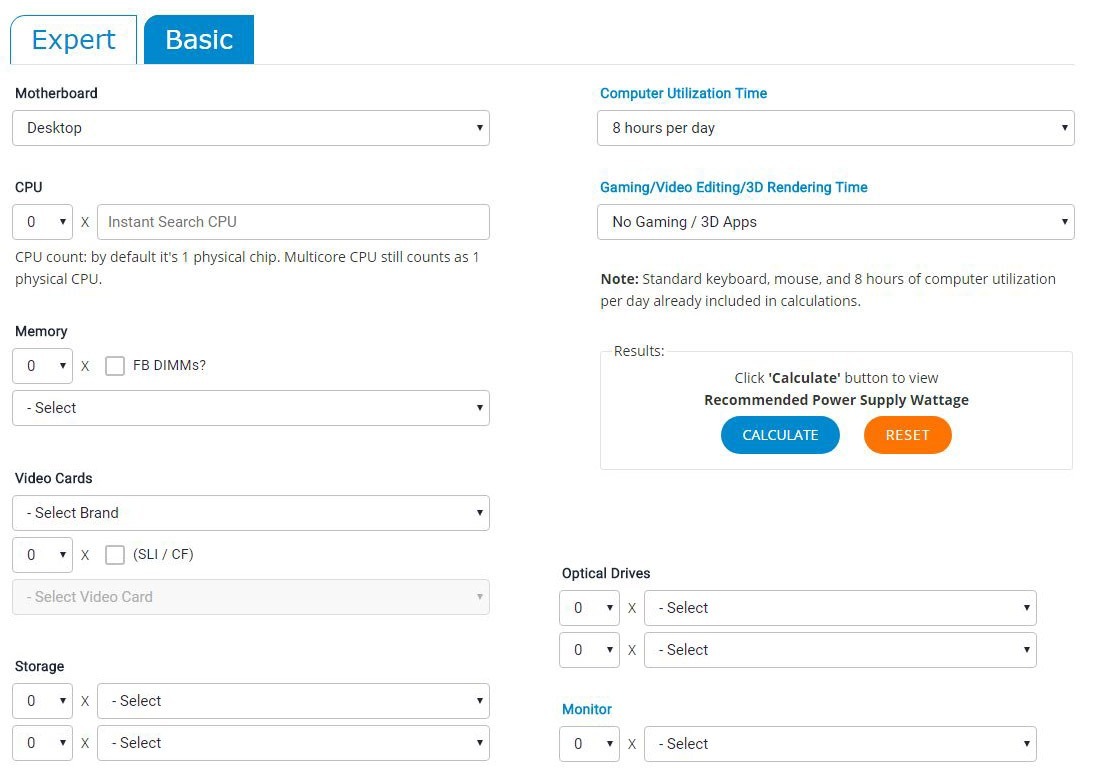Open the Motherboard type dropdown
The height and width of the screenshot is (780, 1103).
point(250,128)
